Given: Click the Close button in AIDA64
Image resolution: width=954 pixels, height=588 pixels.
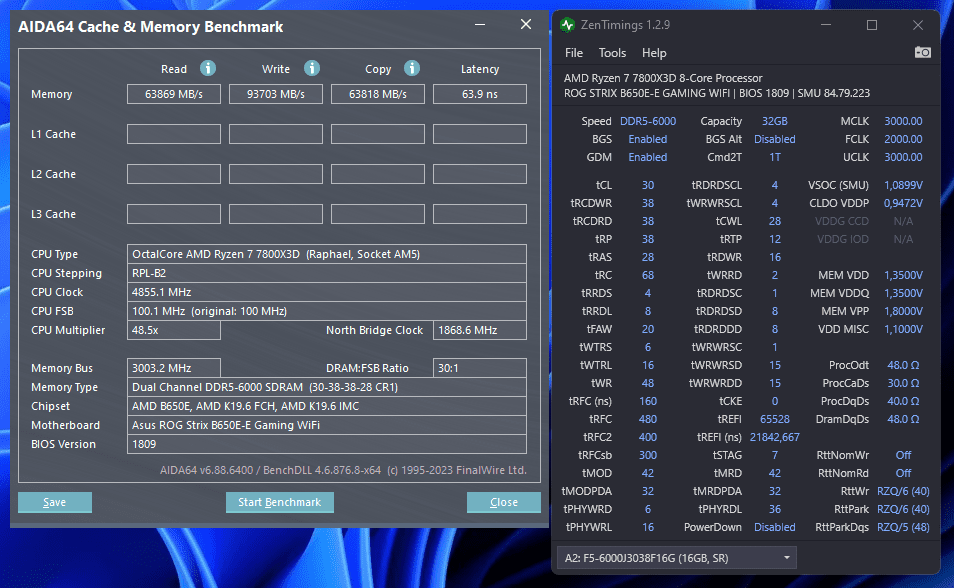Looking at the screenshot, I should coord(504,502).
